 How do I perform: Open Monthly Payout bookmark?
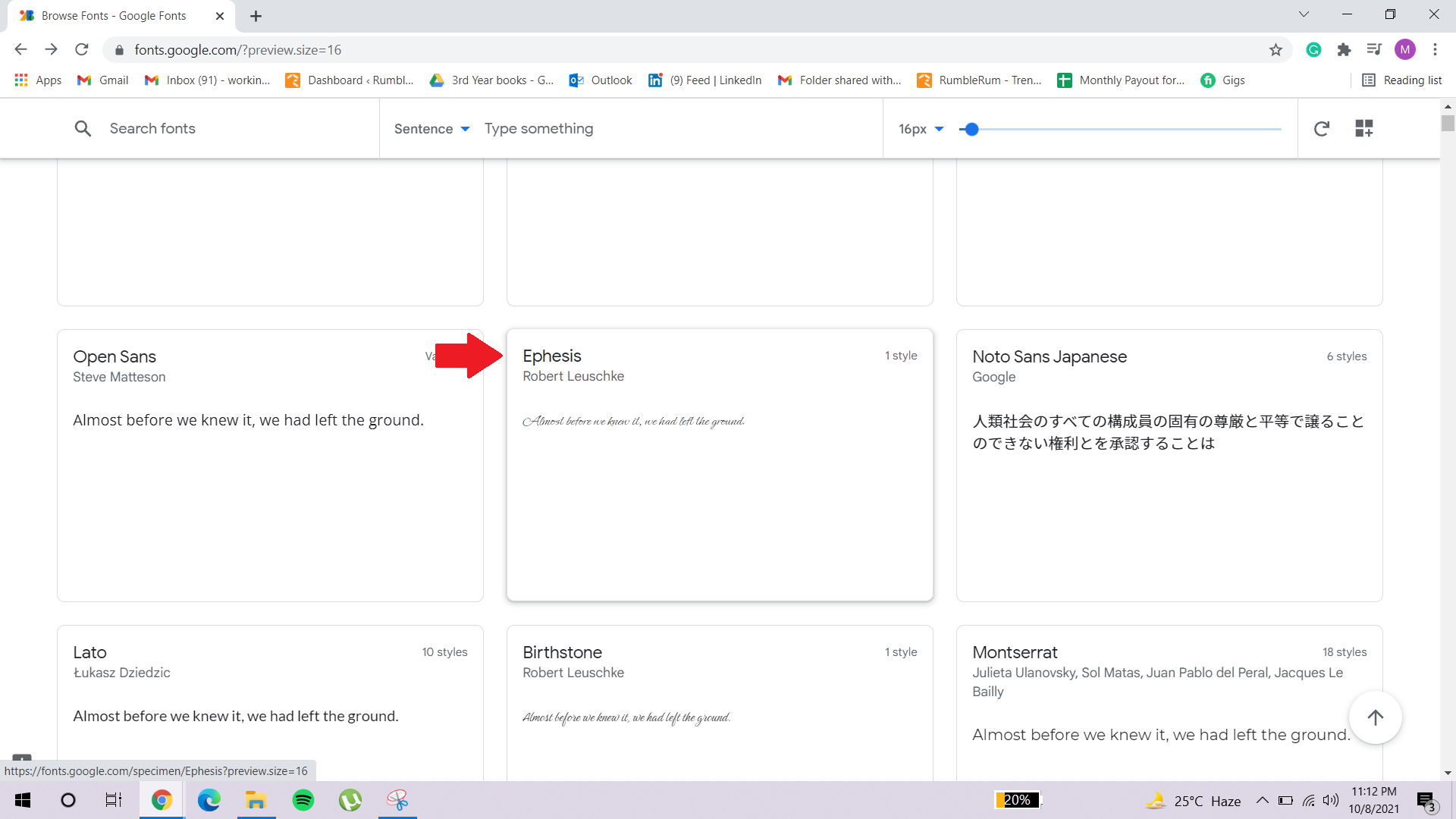point(1121,80)
